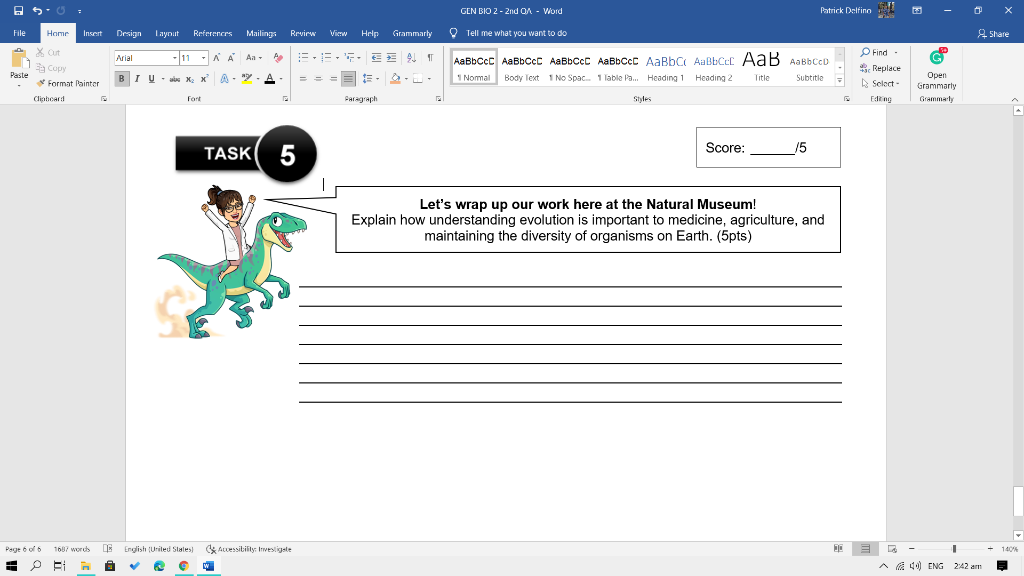Switch to Review tab
The image size is (1024, 576).
[302, 33]
